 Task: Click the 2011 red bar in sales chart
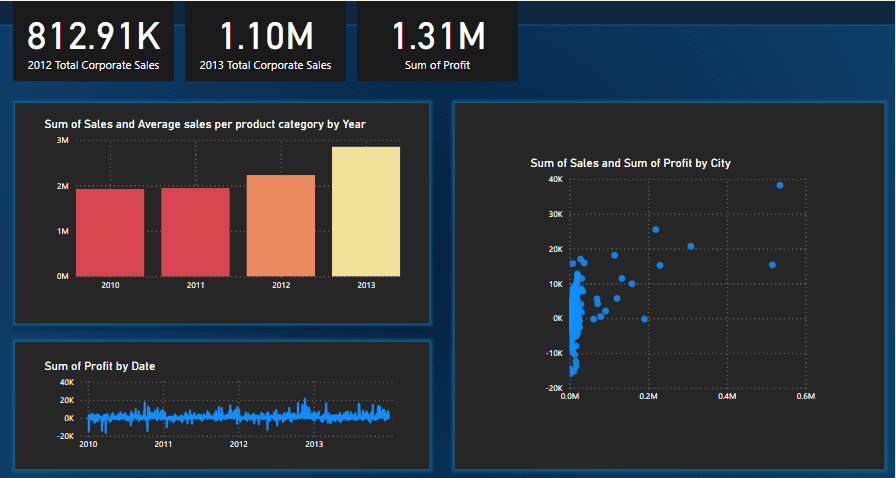[195, 232]
